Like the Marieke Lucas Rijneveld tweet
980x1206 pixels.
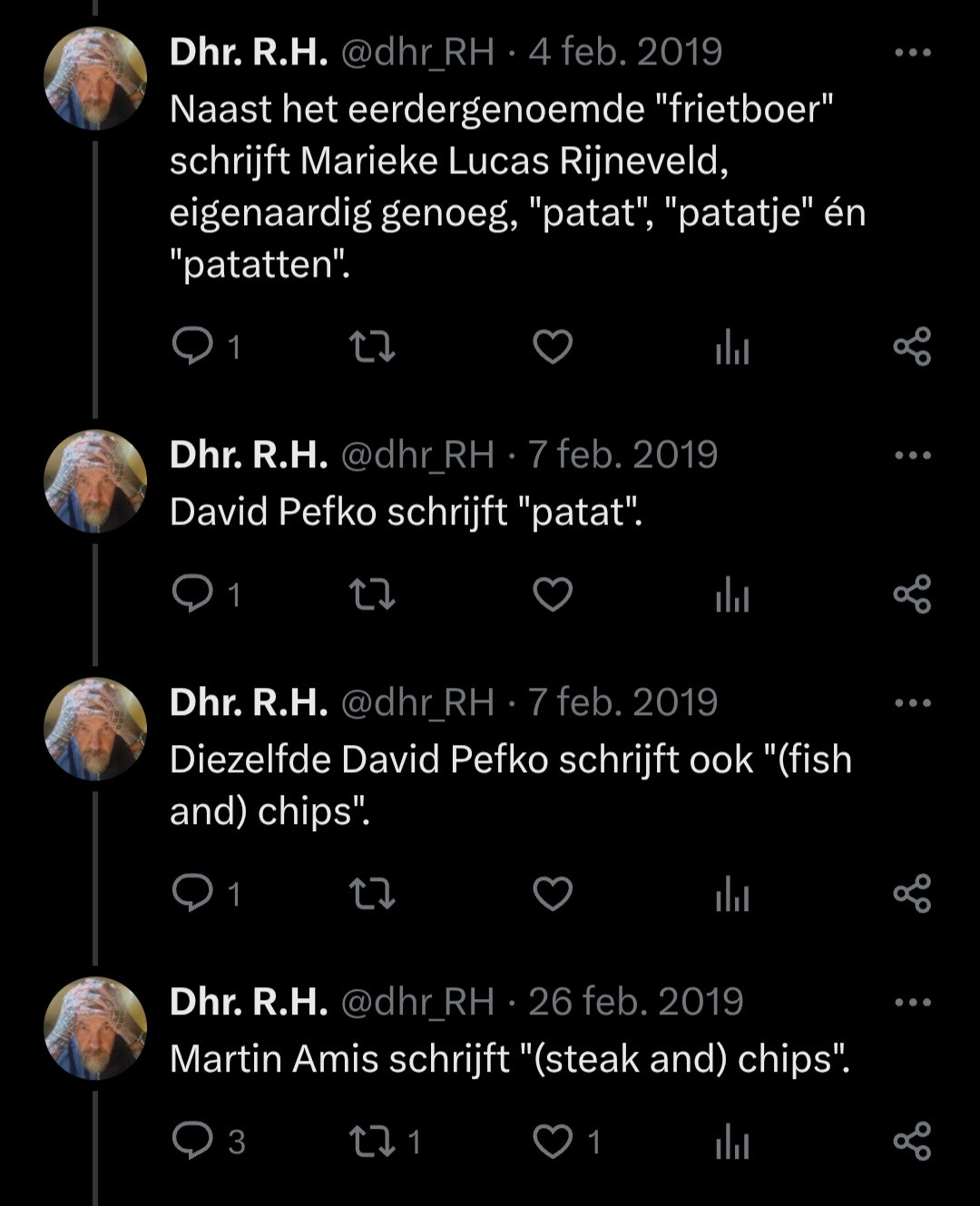click(552, 346)
